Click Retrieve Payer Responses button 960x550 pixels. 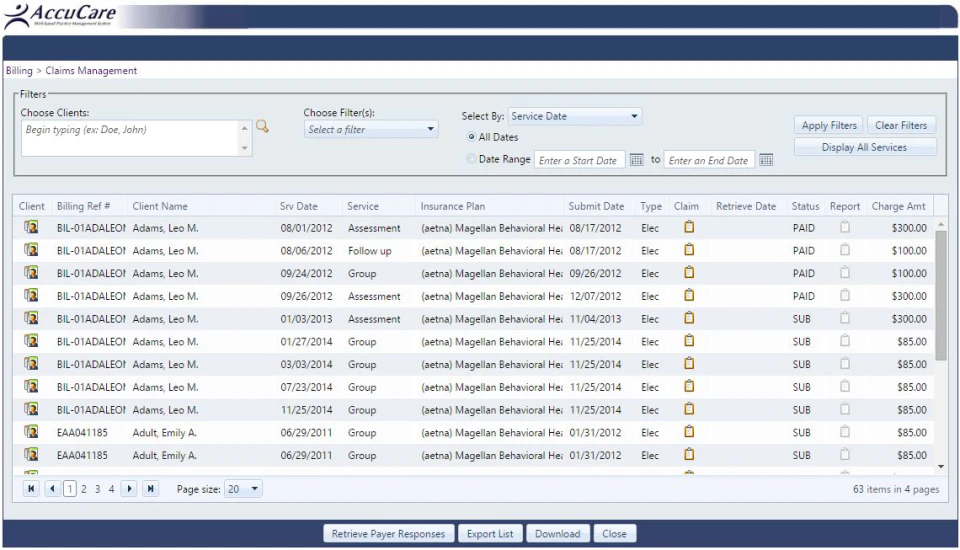pyautogui.click(x=388, y=533)
